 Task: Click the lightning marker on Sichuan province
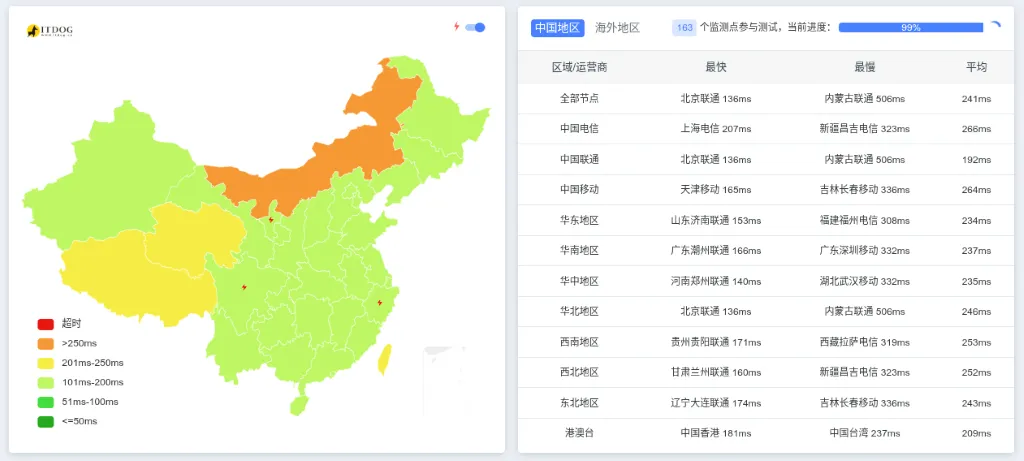click(x=244, y=288)
